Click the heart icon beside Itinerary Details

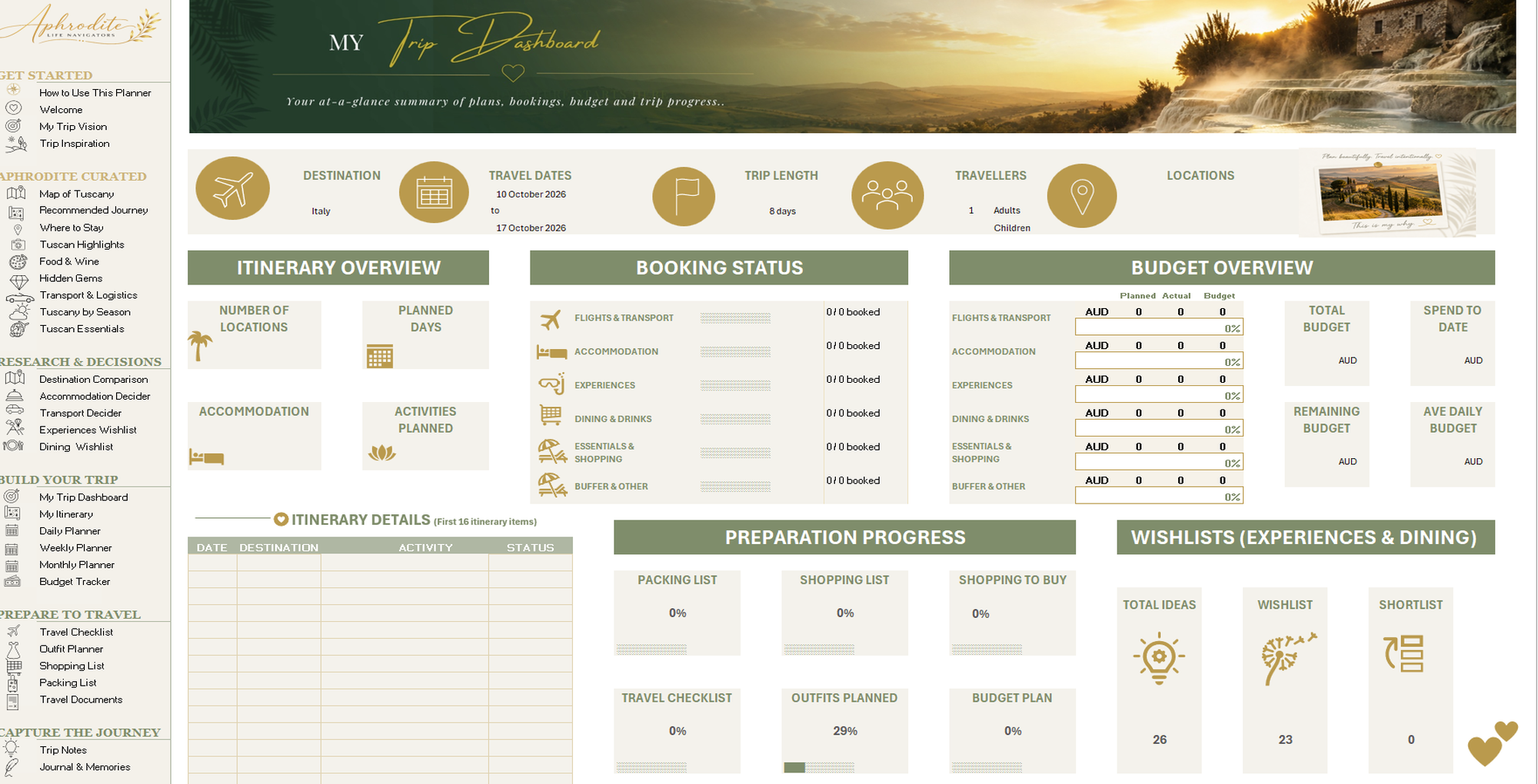pos(281,520)
